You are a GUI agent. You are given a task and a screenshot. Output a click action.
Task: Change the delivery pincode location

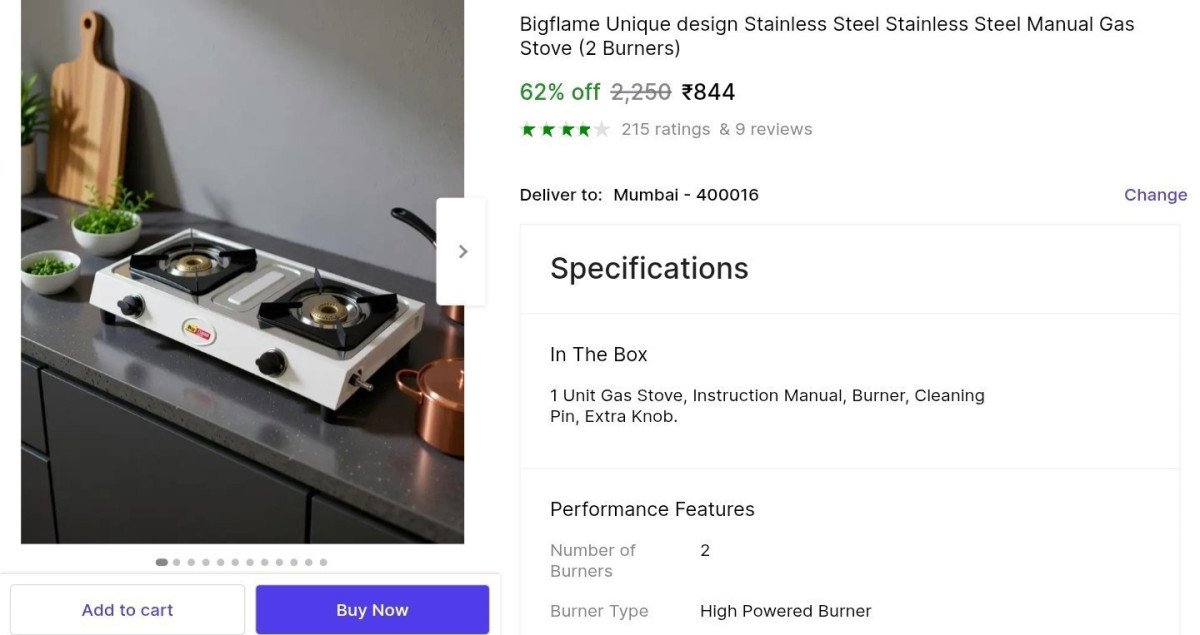tap(1155, 195)
